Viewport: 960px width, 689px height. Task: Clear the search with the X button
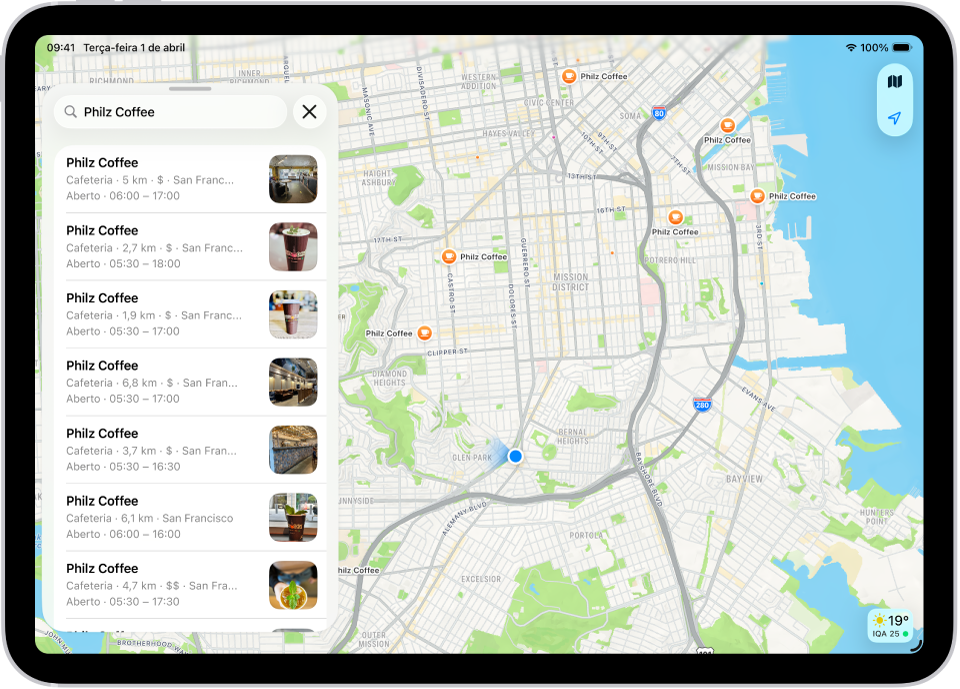[309, 111]
